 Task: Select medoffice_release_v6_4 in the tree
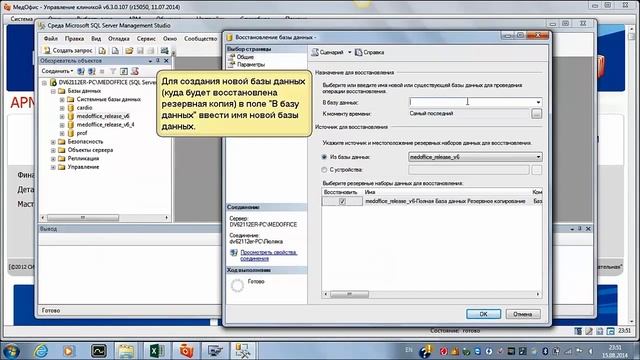tap(105, 124)
